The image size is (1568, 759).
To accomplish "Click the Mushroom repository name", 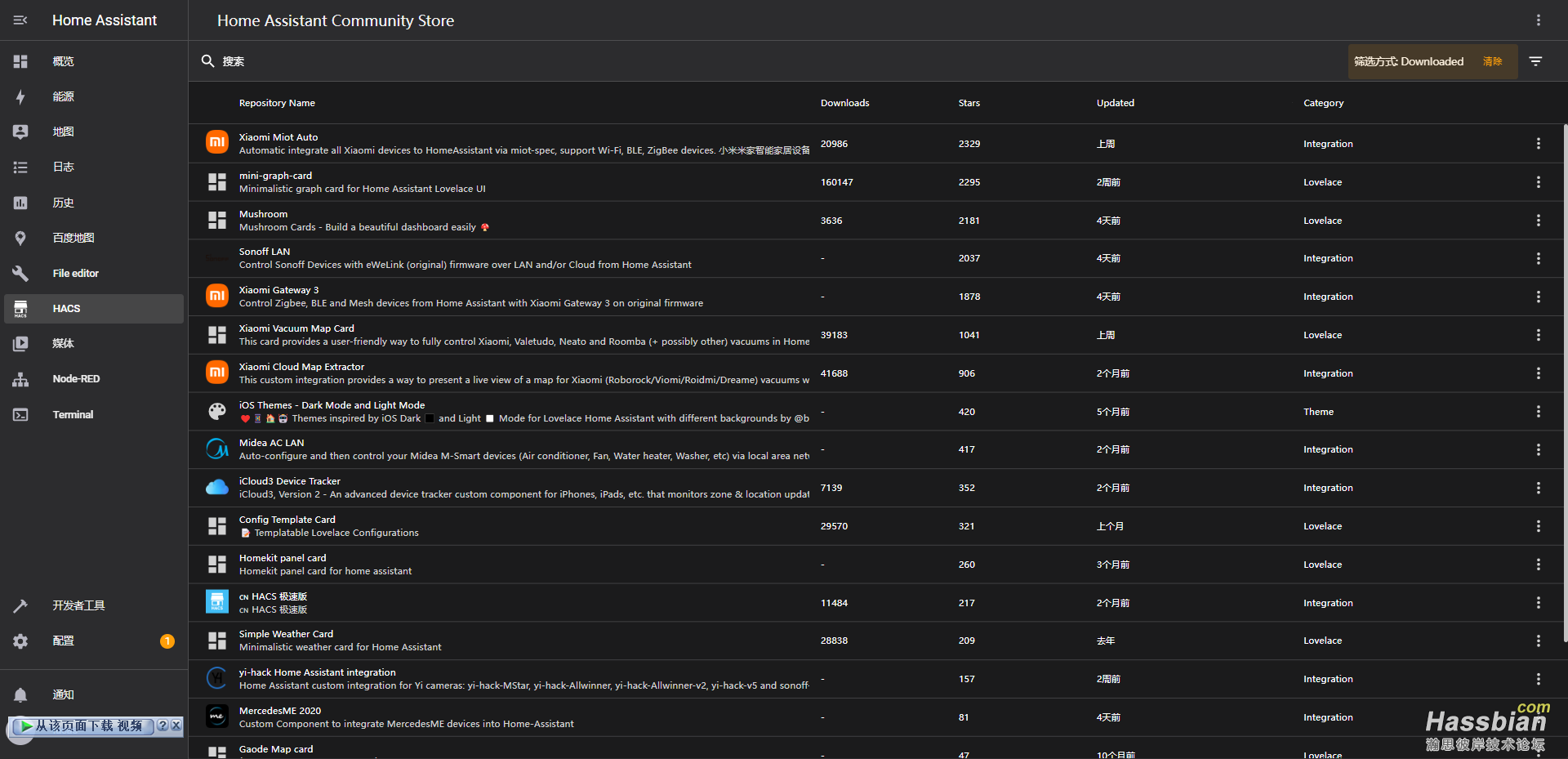I will (x=263, y=214).
